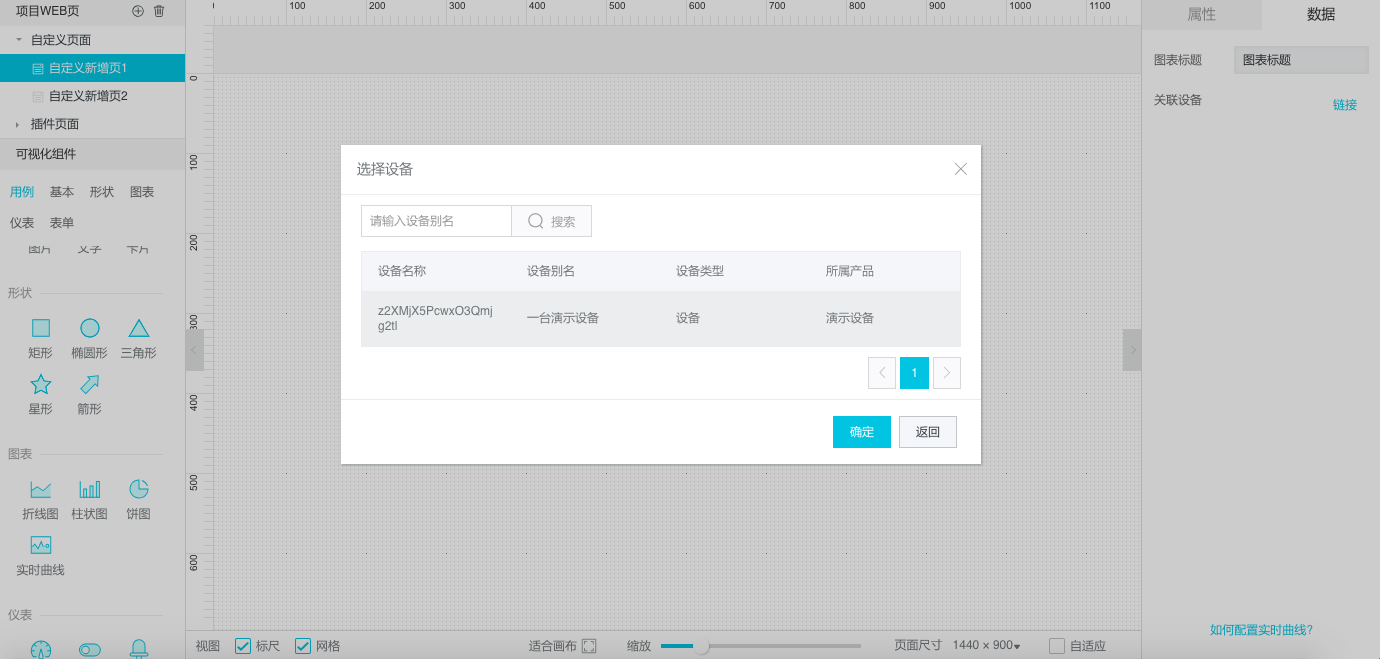Pick the 实时曲线 realtime curve component
Viewport: 1380px width, 659px height.
(40, 545)
